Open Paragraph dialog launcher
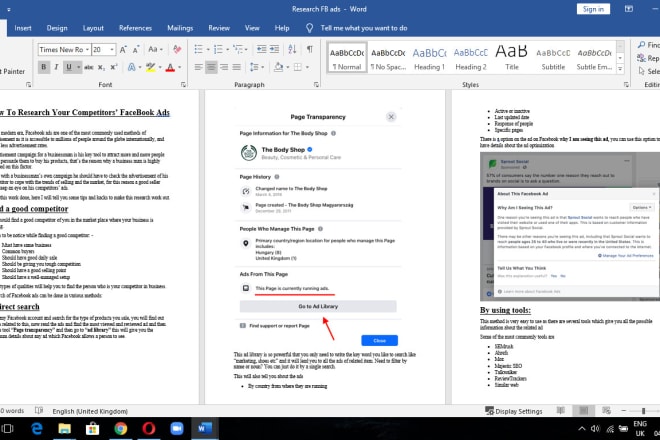 pos(316,85)
